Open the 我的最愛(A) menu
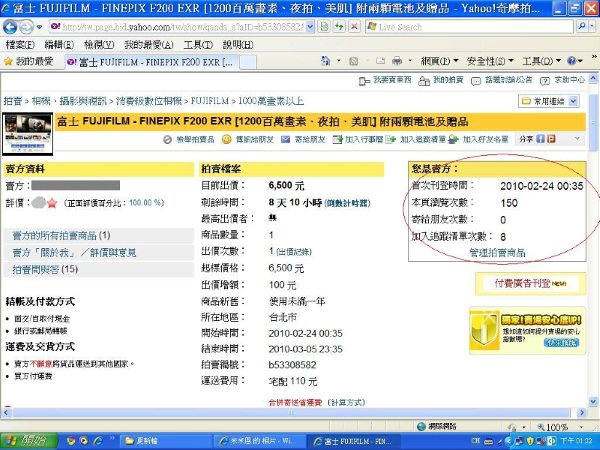 pos(149,45)
